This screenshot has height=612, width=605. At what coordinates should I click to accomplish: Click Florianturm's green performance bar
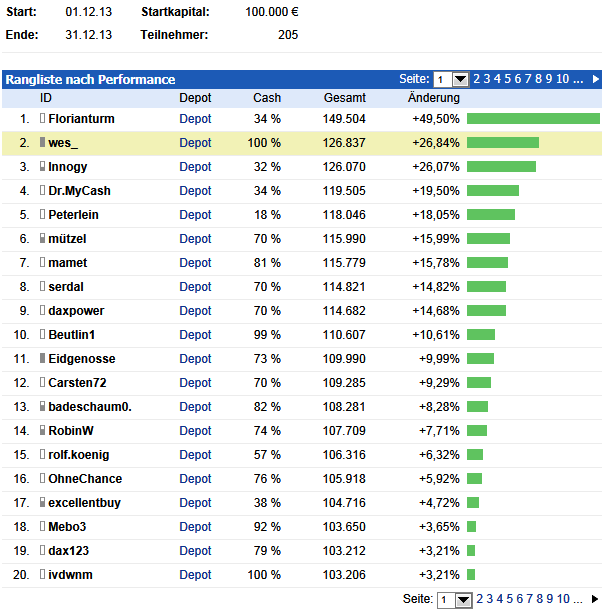[533, 119]
